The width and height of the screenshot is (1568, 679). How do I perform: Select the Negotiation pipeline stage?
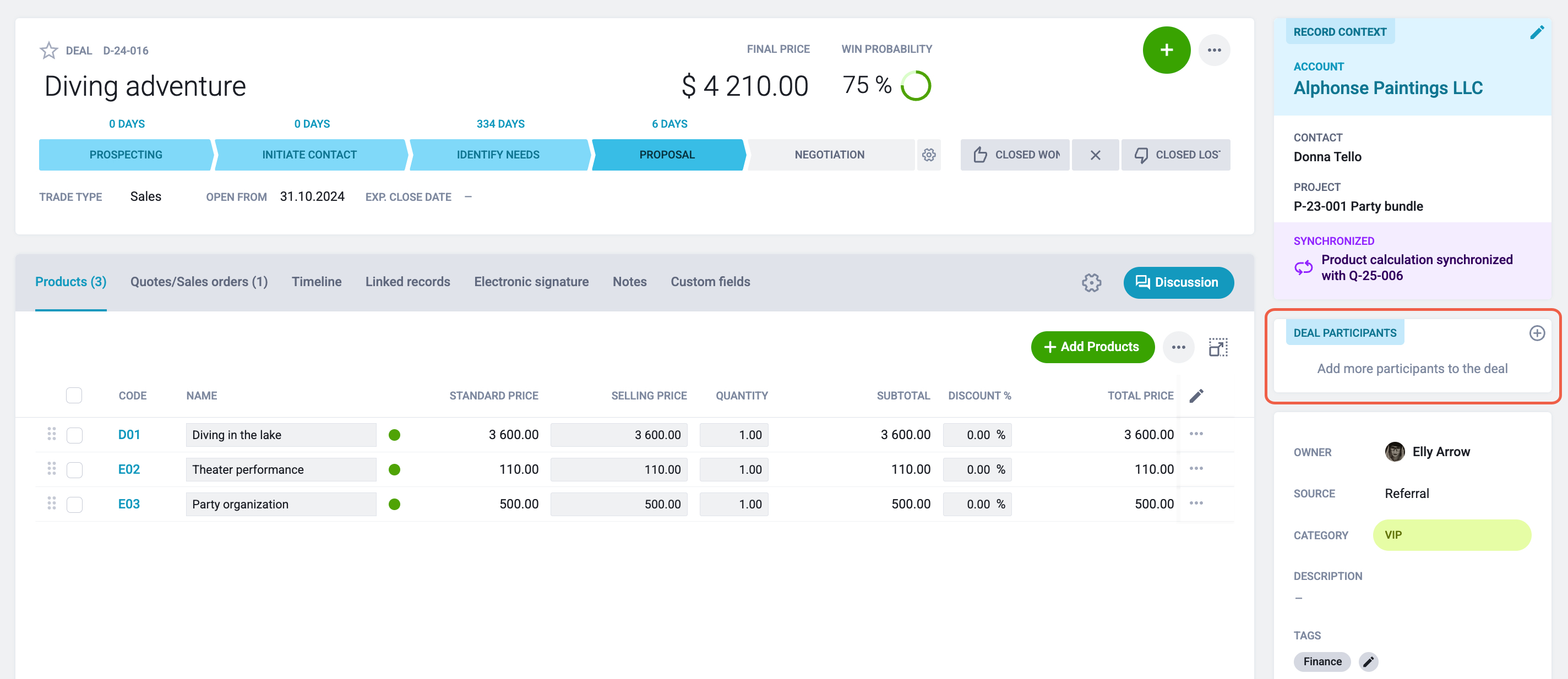[x=830, y=155]
